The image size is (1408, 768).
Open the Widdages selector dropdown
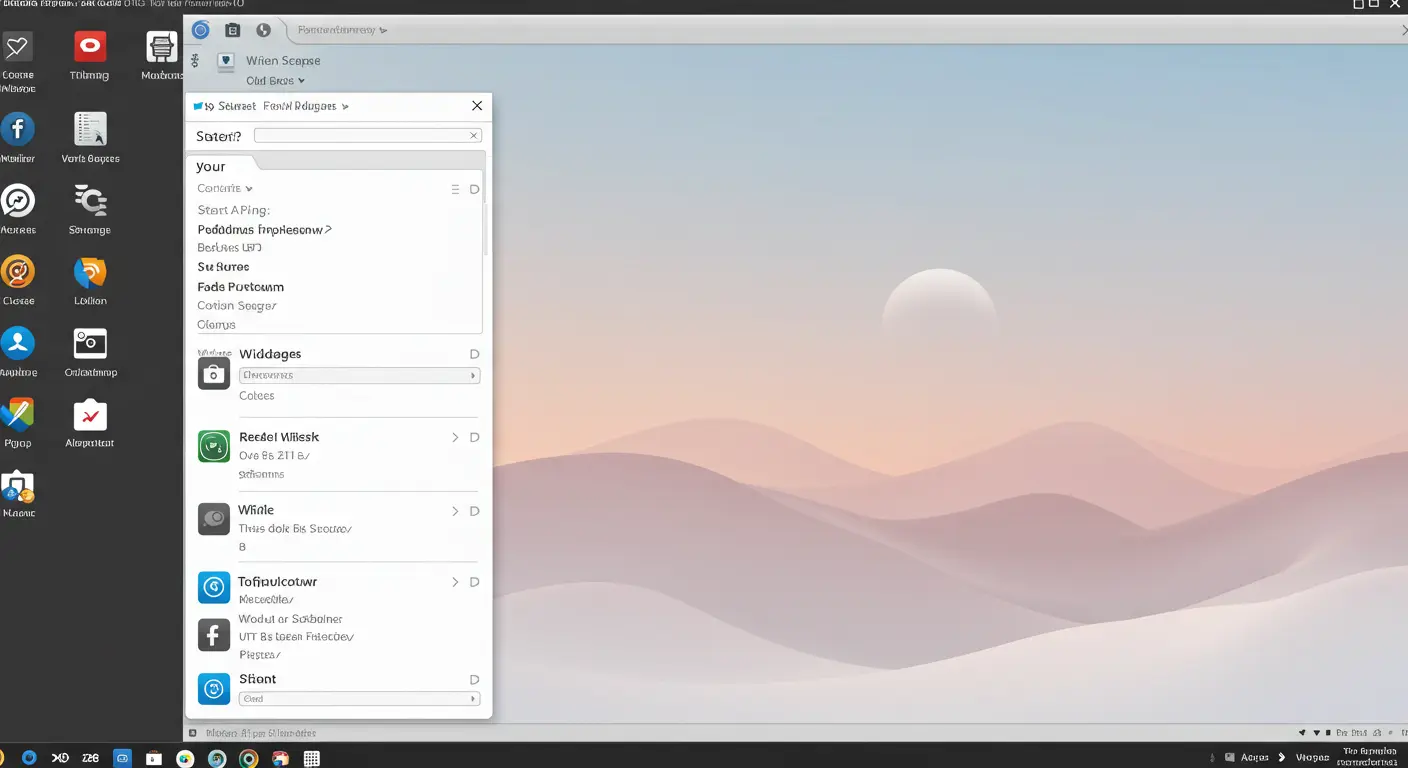click(359, 375)
